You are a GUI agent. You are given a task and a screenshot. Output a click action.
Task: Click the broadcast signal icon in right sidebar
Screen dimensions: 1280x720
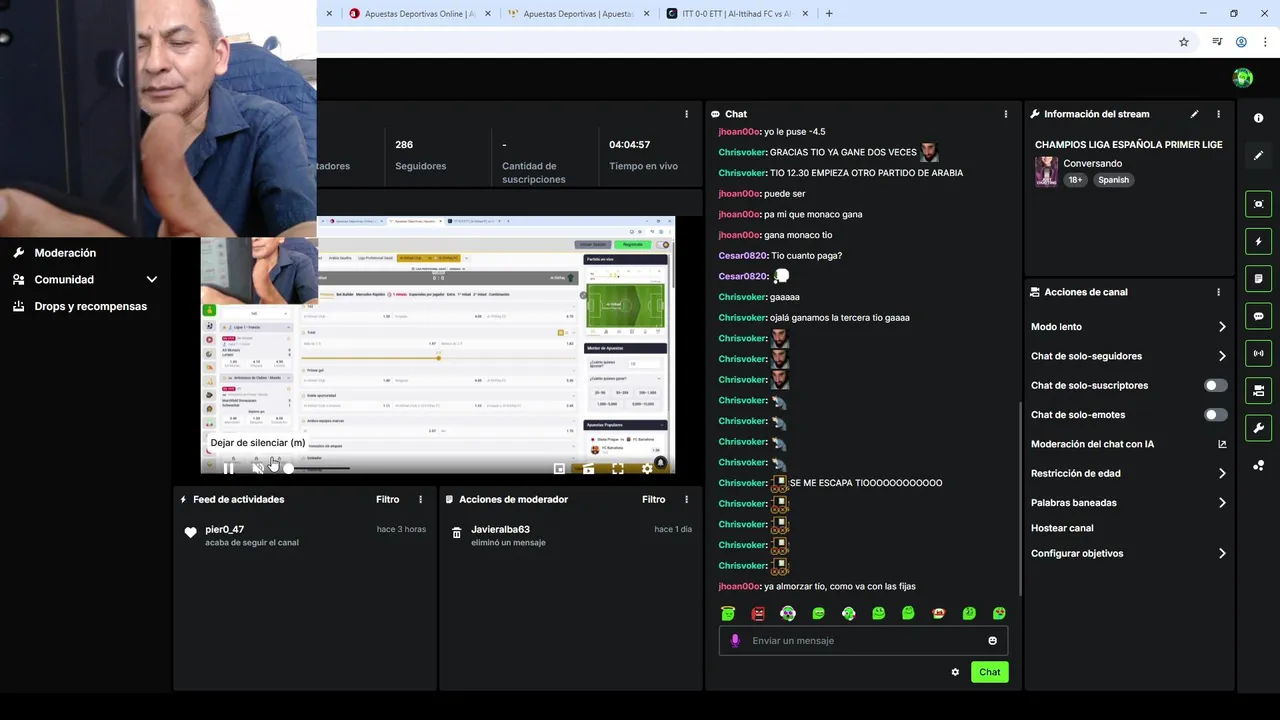(1258, 353)
